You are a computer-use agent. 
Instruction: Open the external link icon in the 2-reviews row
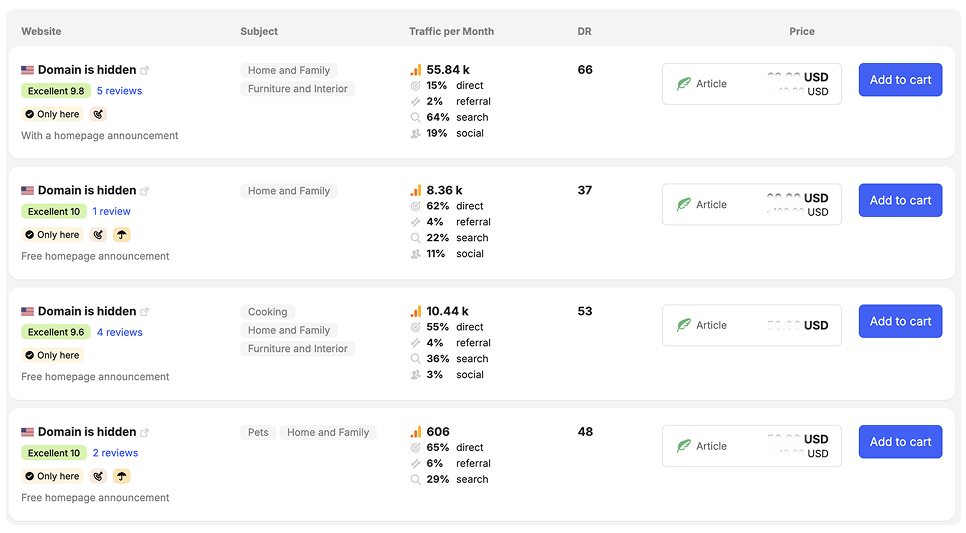click(145, 433)
